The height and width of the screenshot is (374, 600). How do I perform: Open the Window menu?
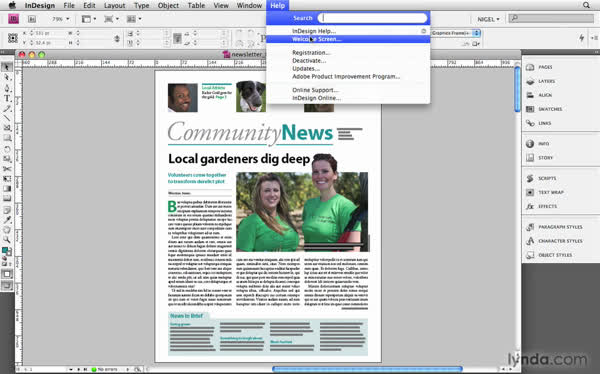pyautogui.click(x=249, y=5)
